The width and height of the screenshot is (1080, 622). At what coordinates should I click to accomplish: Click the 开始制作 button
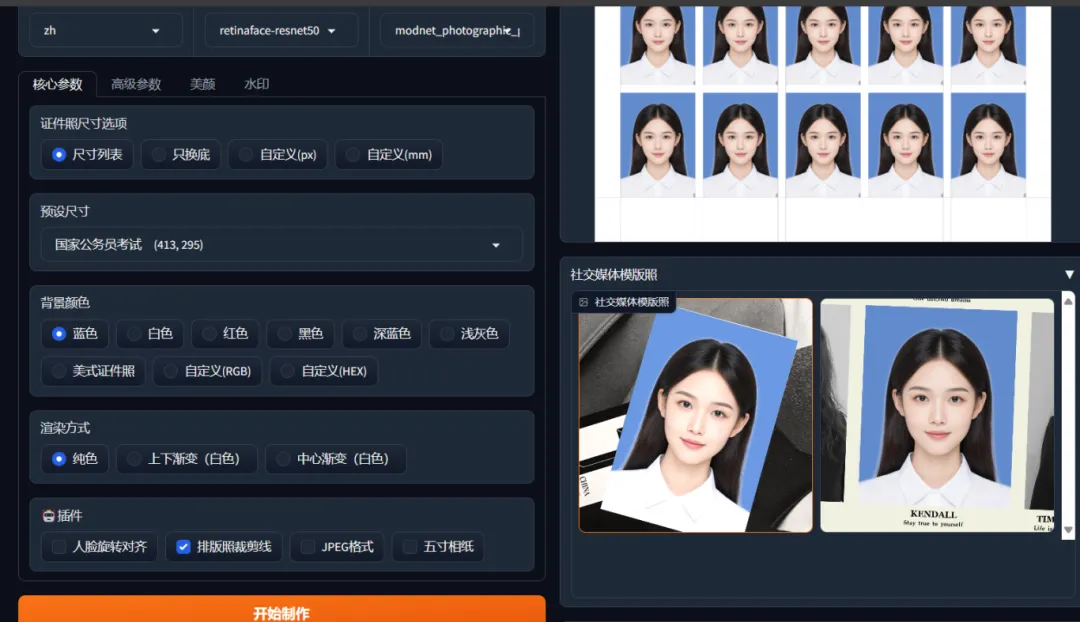point(281,612)
